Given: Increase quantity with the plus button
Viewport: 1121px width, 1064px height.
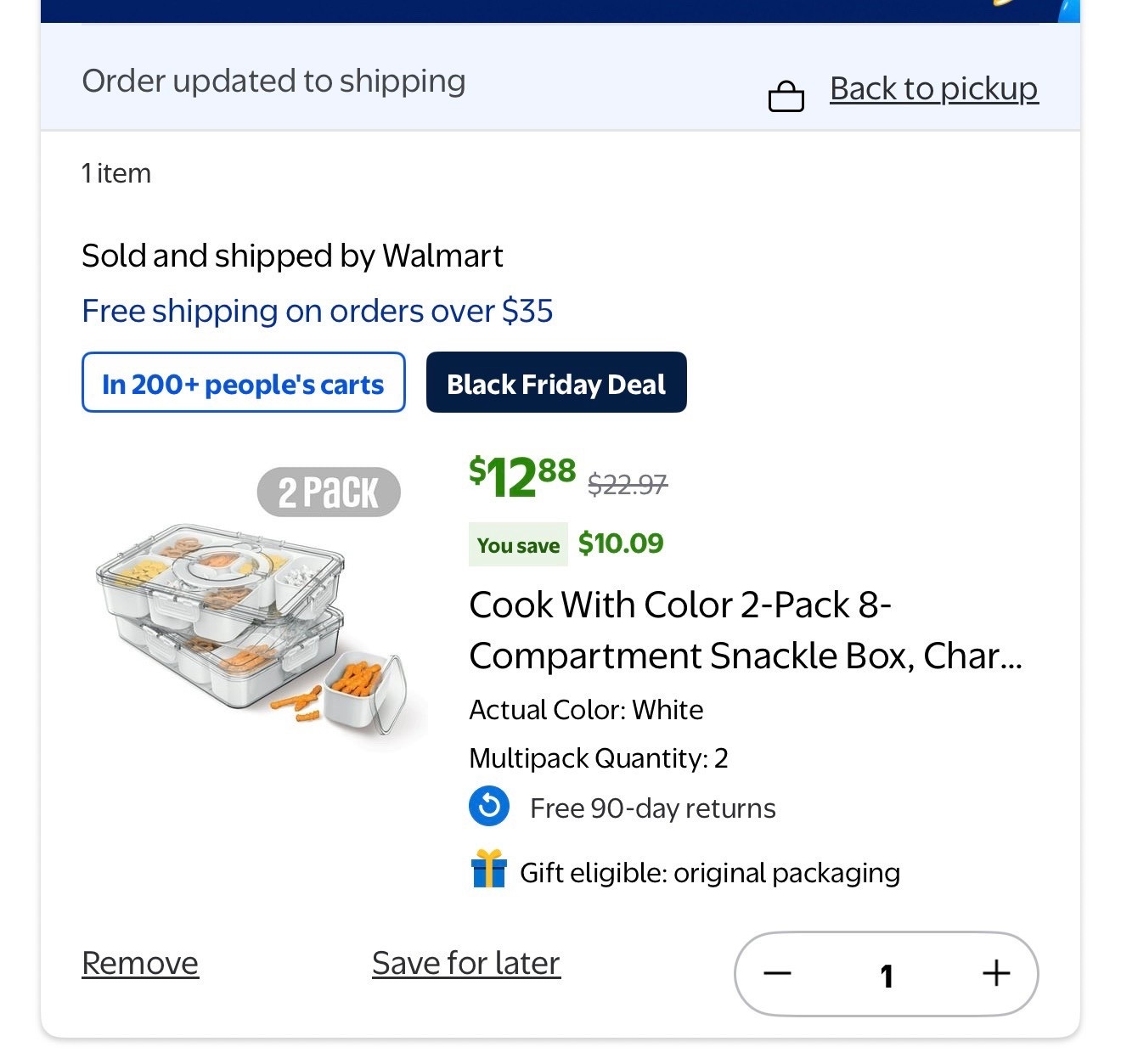Looking at the screenshot, I should [995, 973].
